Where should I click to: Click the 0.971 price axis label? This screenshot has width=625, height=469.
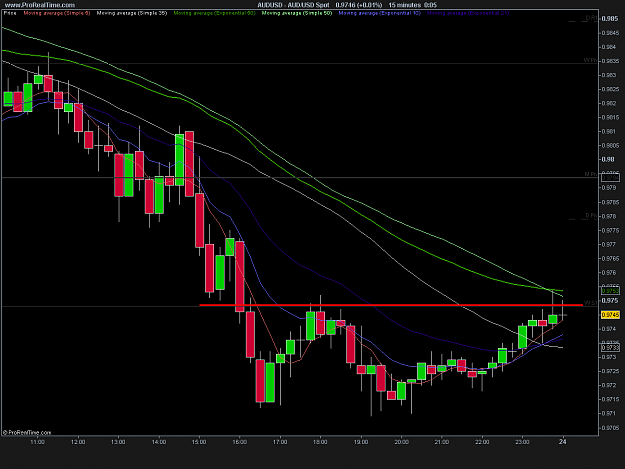[x=609, y=413]
